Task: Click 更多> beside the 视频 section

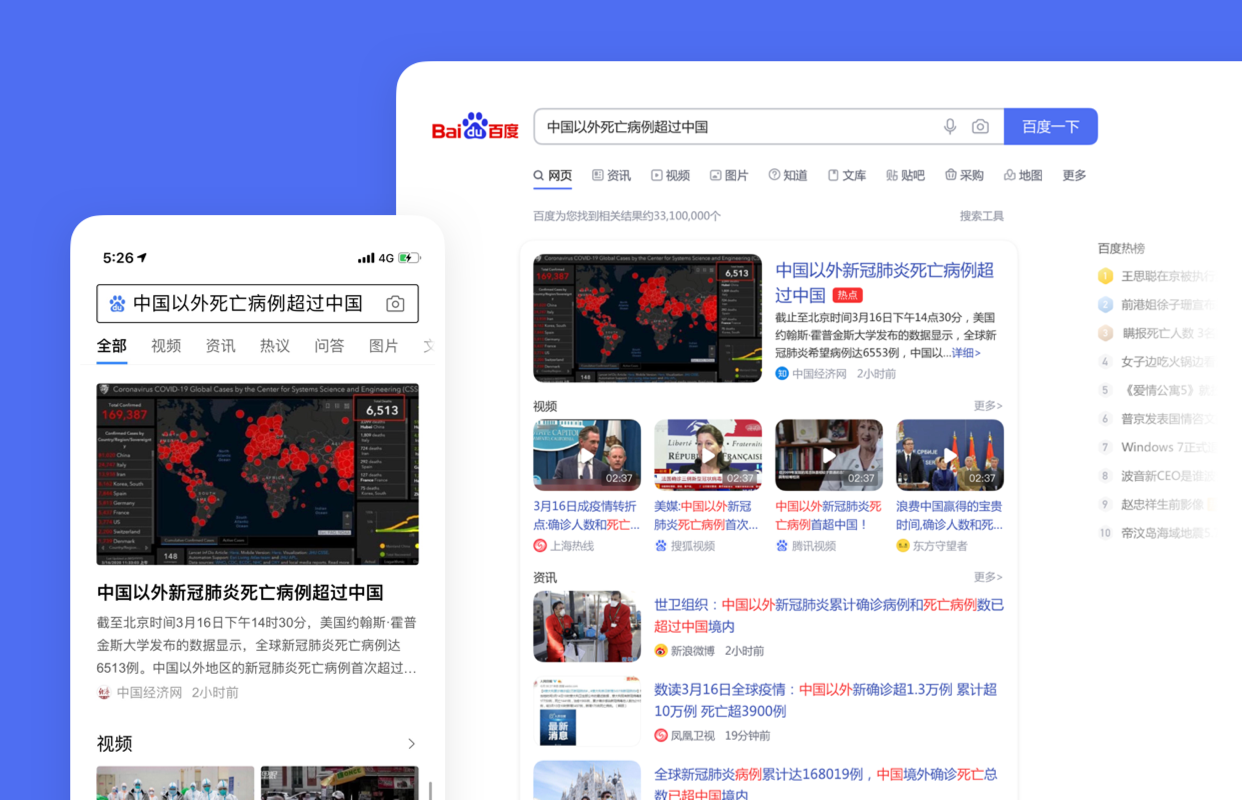Action: 988,406
